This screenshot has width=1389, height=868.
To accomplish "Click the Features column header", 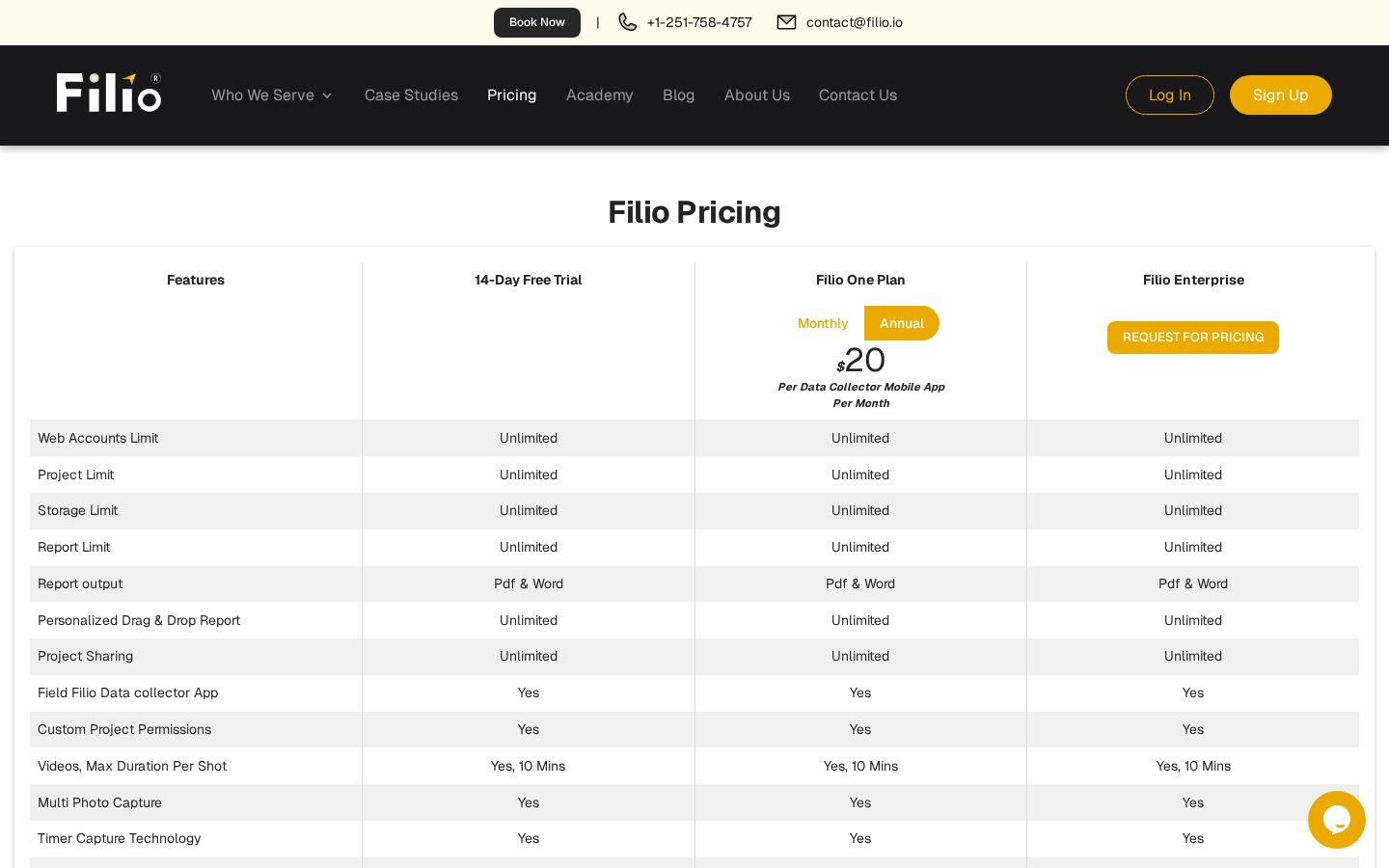I will click(196, 280).
